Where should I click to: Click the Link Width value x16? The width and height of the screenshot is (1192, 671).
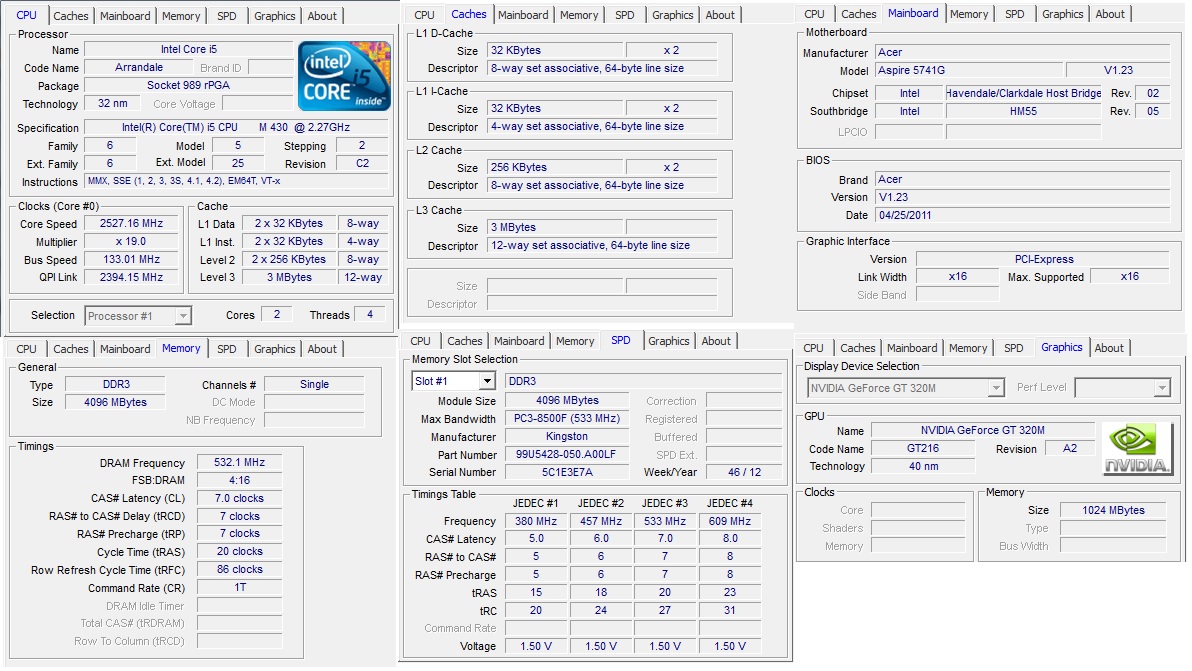(x=958, y=277)
